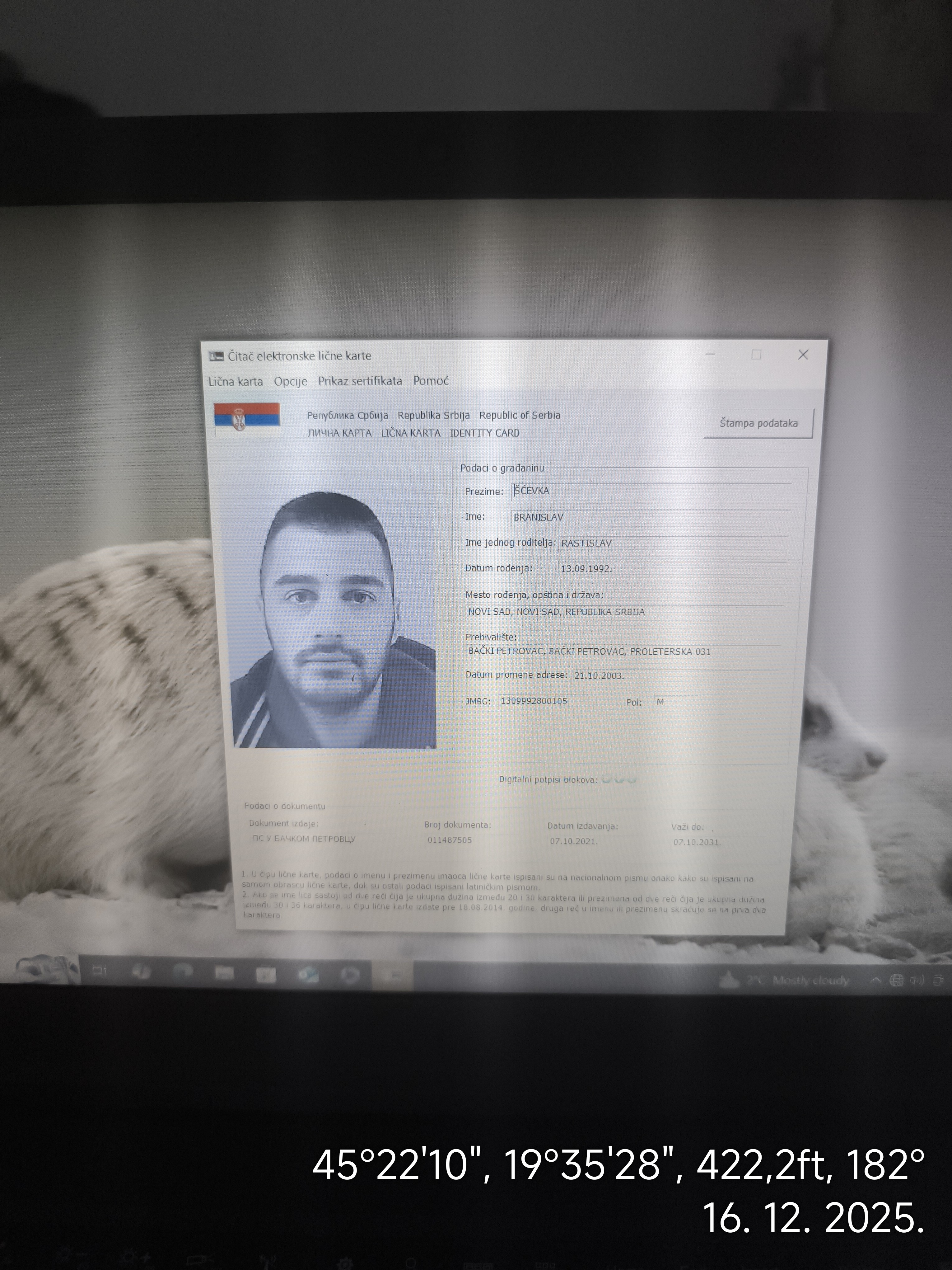The height and width of the screenshot is (1270, 952).
Task: Expand the hidden tray icons chevron
Action: 876,980
